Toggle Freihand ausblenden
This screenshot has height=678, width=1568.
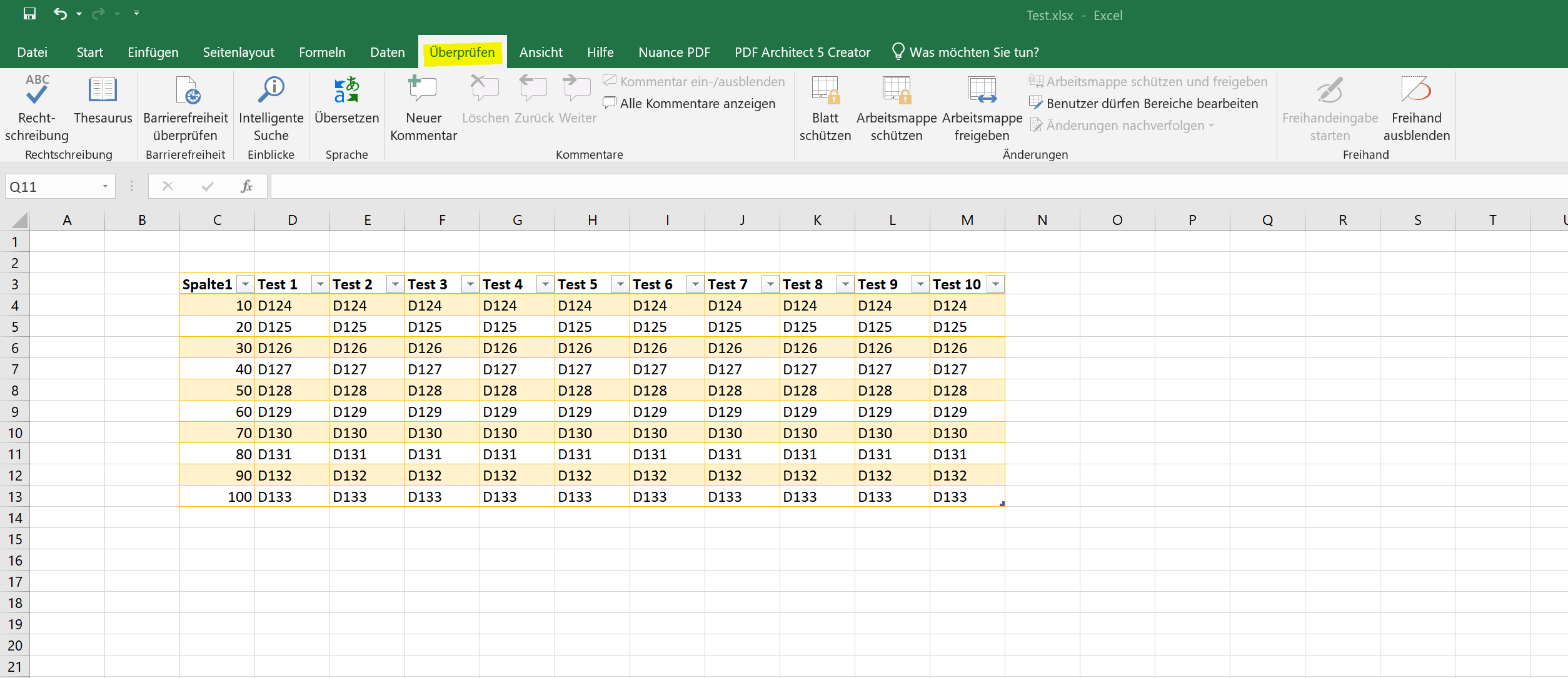pyautogui.click(x=1417, y=109)
